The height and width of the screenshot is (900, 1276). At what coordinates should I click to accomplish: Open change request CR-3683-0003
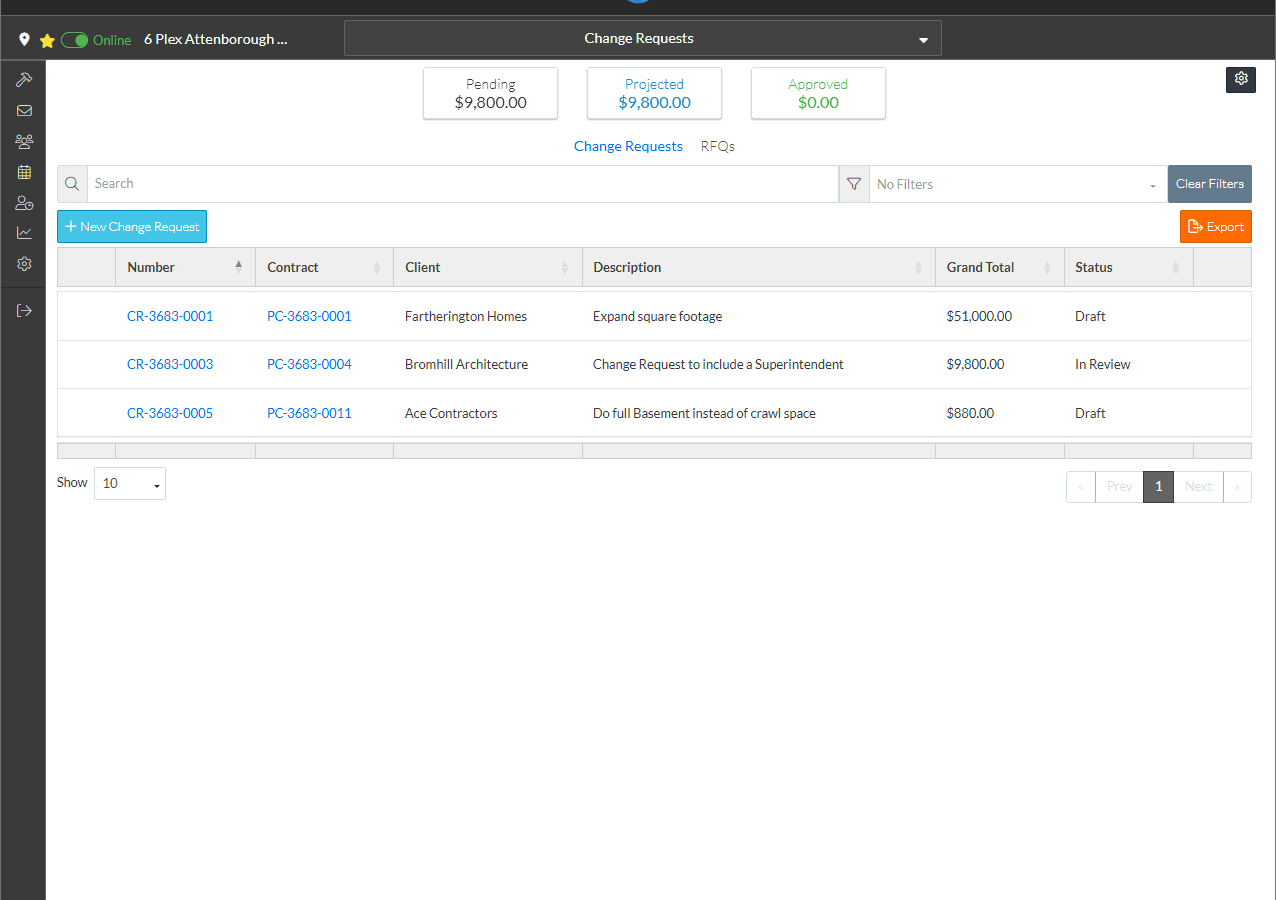click(170, 364)
